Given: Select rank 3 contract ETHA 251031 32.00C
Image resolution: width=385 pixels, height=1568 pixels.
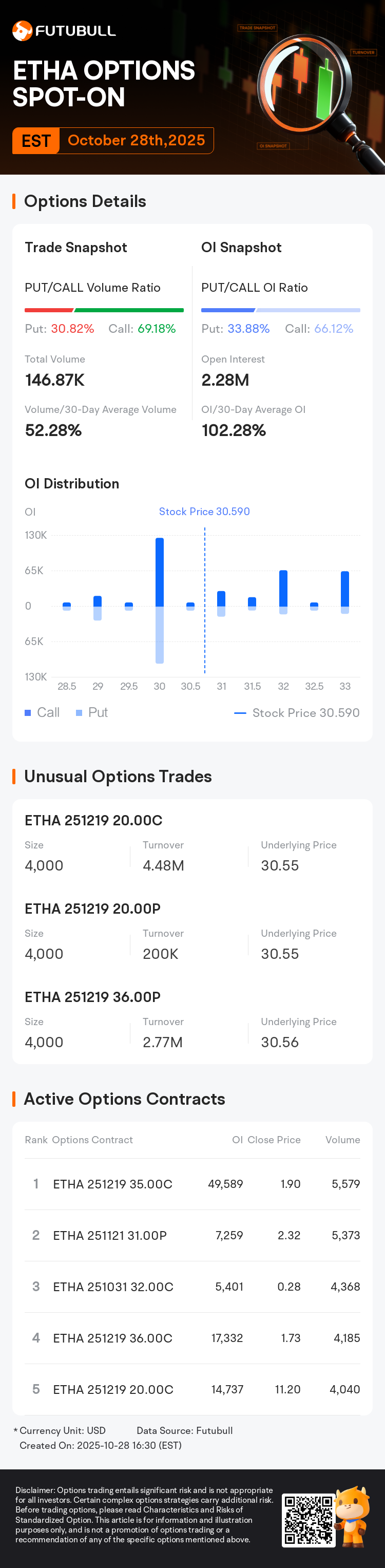Looking at the screenshot, I should coord(113,1286).
